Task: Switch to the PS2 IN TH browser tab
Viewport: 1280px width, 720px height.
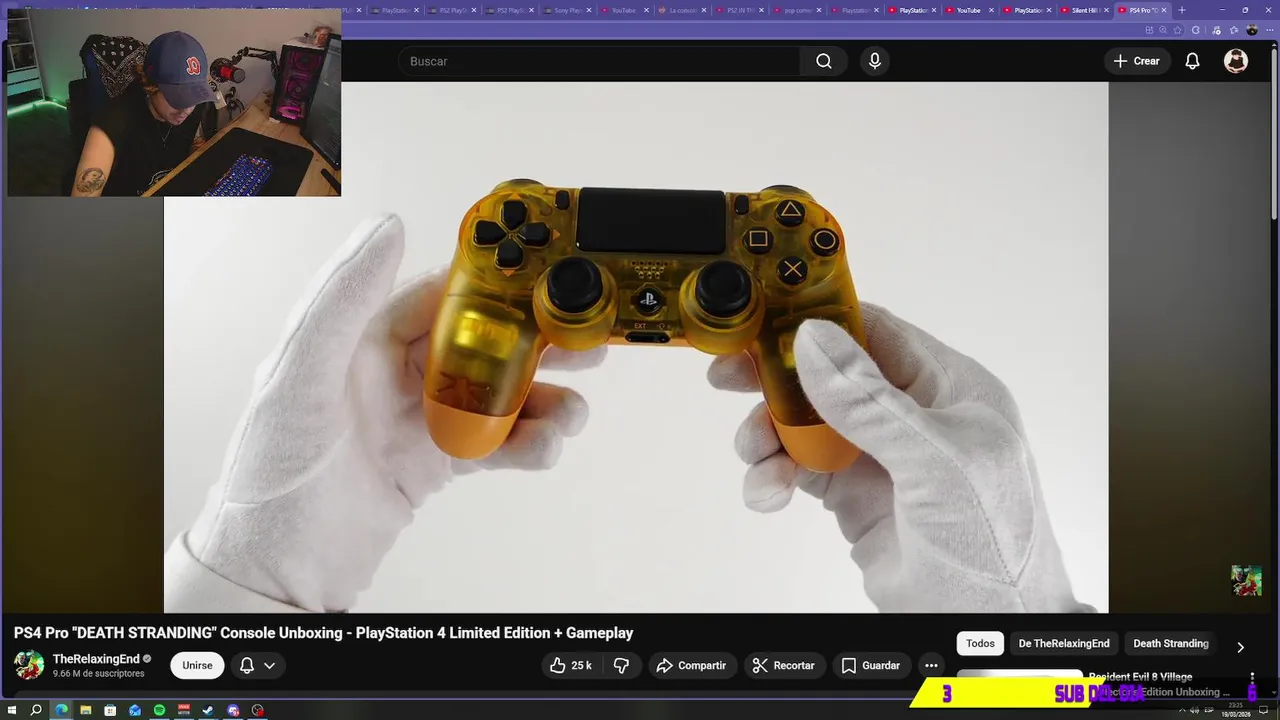Action: (x=738, y=10)
